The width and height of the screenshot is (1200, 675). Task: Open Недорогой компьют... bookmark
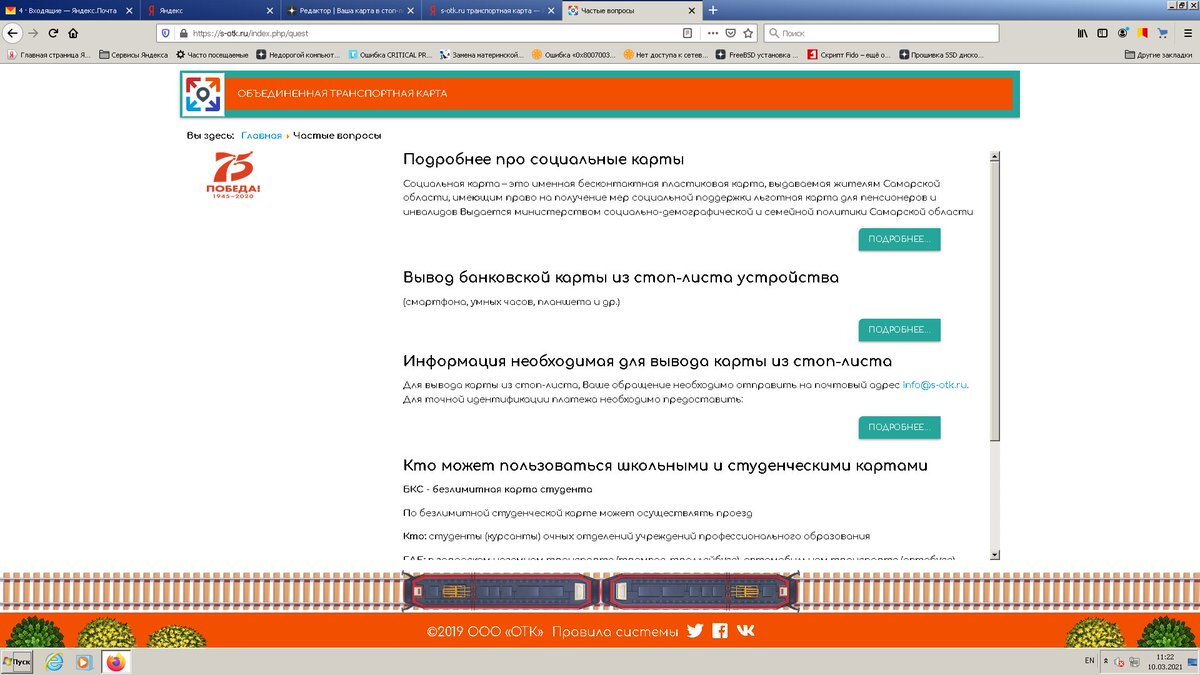(298, 55)
